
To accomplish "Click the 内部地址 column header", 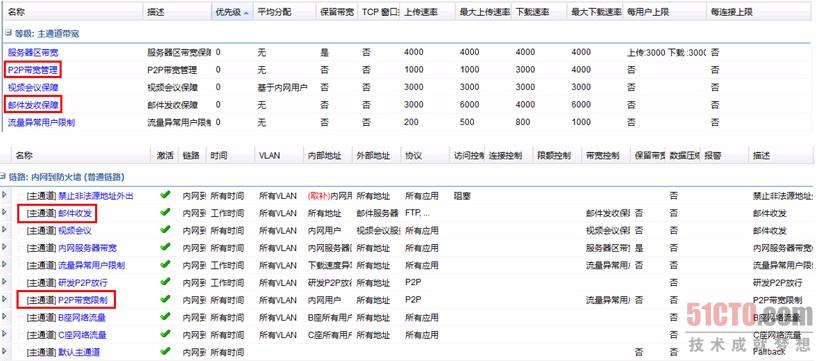I will coord(328,156).
